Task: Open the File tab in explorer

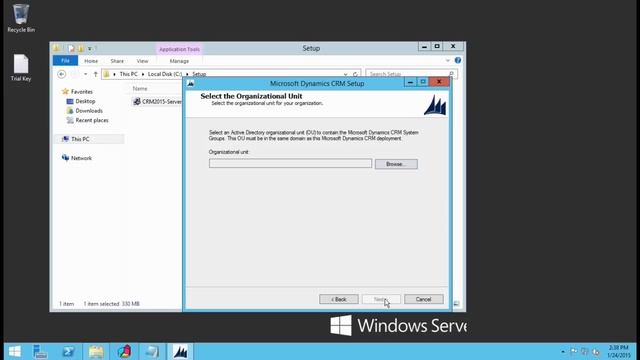Action: point(65,61)
